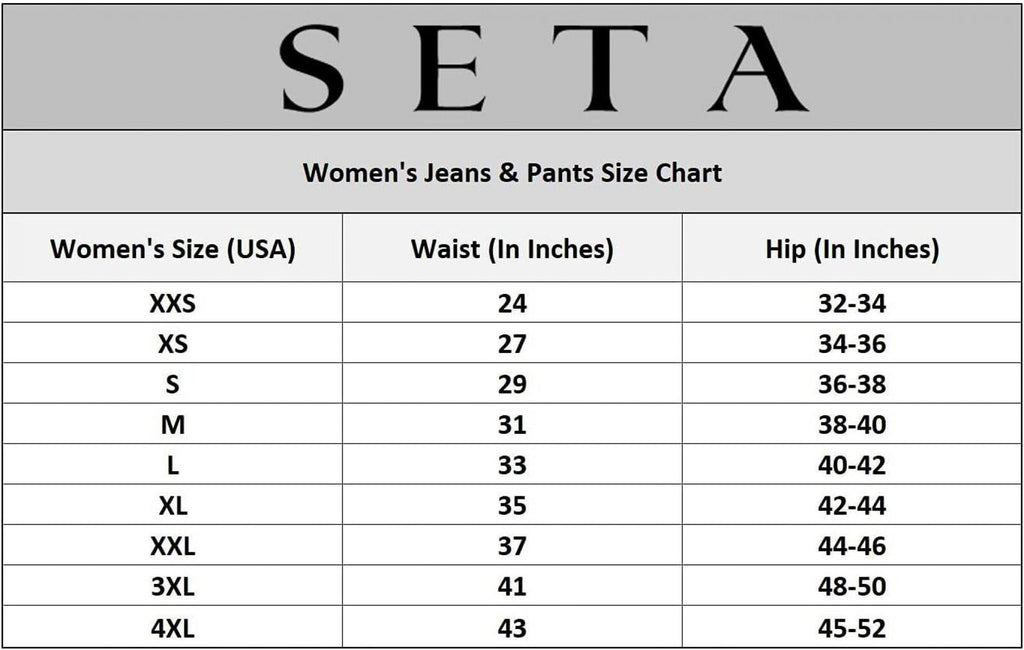Select the Women's Size (USA) column header
This screenshot has height=650, width=1024.
173,249
